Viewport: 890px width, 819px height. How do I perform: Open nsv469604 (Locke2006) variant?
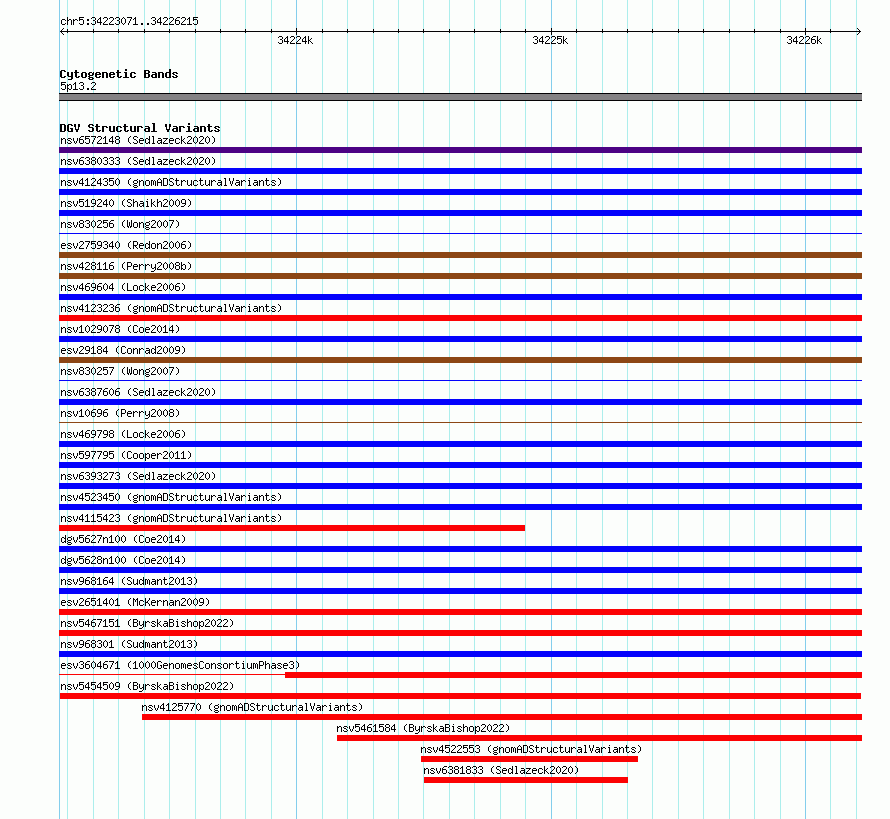123,287
